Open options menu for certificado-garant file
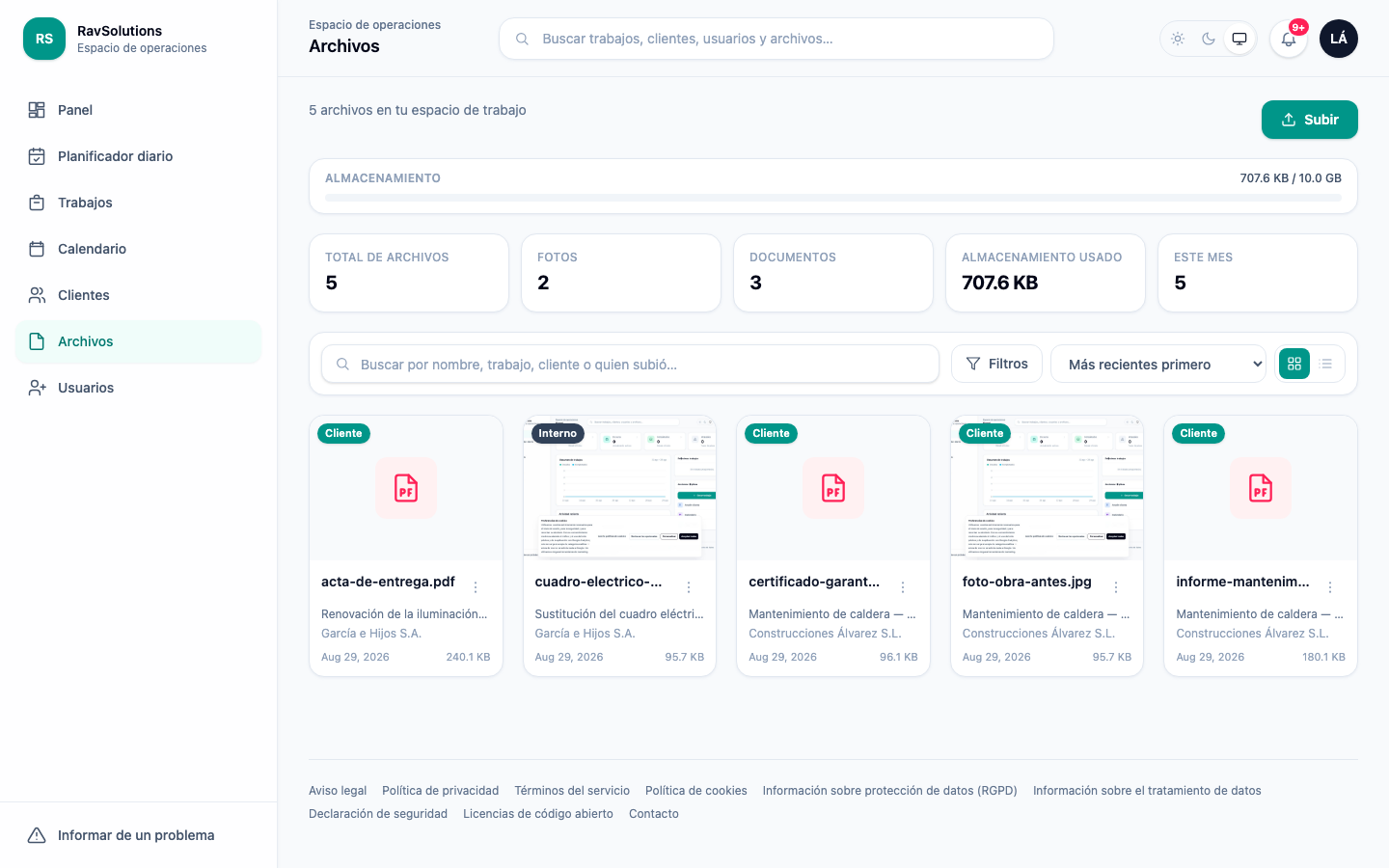Image resolution: width=1389 pixels, height=868 pixels. click(903, 587)
